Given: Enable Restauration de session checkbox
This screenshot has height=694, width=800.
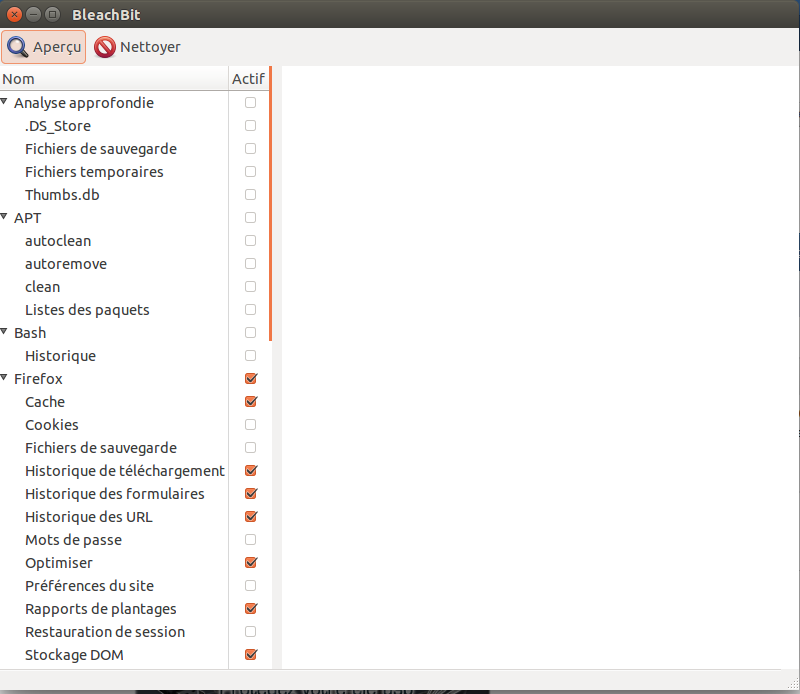Looking at the screenshot, I should pos(250,631).
